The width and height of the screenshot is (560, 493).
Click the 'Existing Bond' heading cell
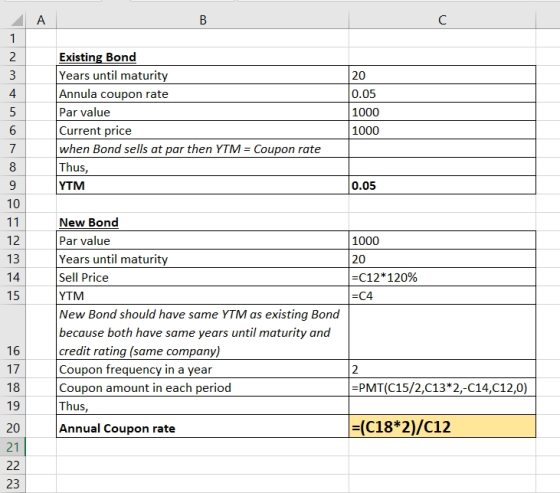(x=202, y=57)
